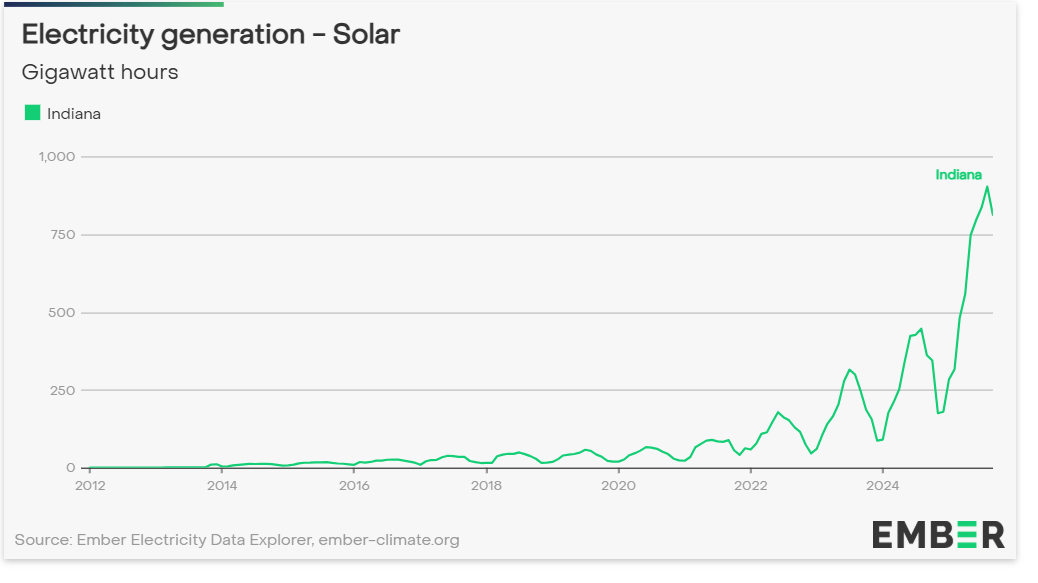The width and height of the screenshot is (1038, 583).
Task: Click the 2024 x-axis tick label
Action: coord(882,486)
